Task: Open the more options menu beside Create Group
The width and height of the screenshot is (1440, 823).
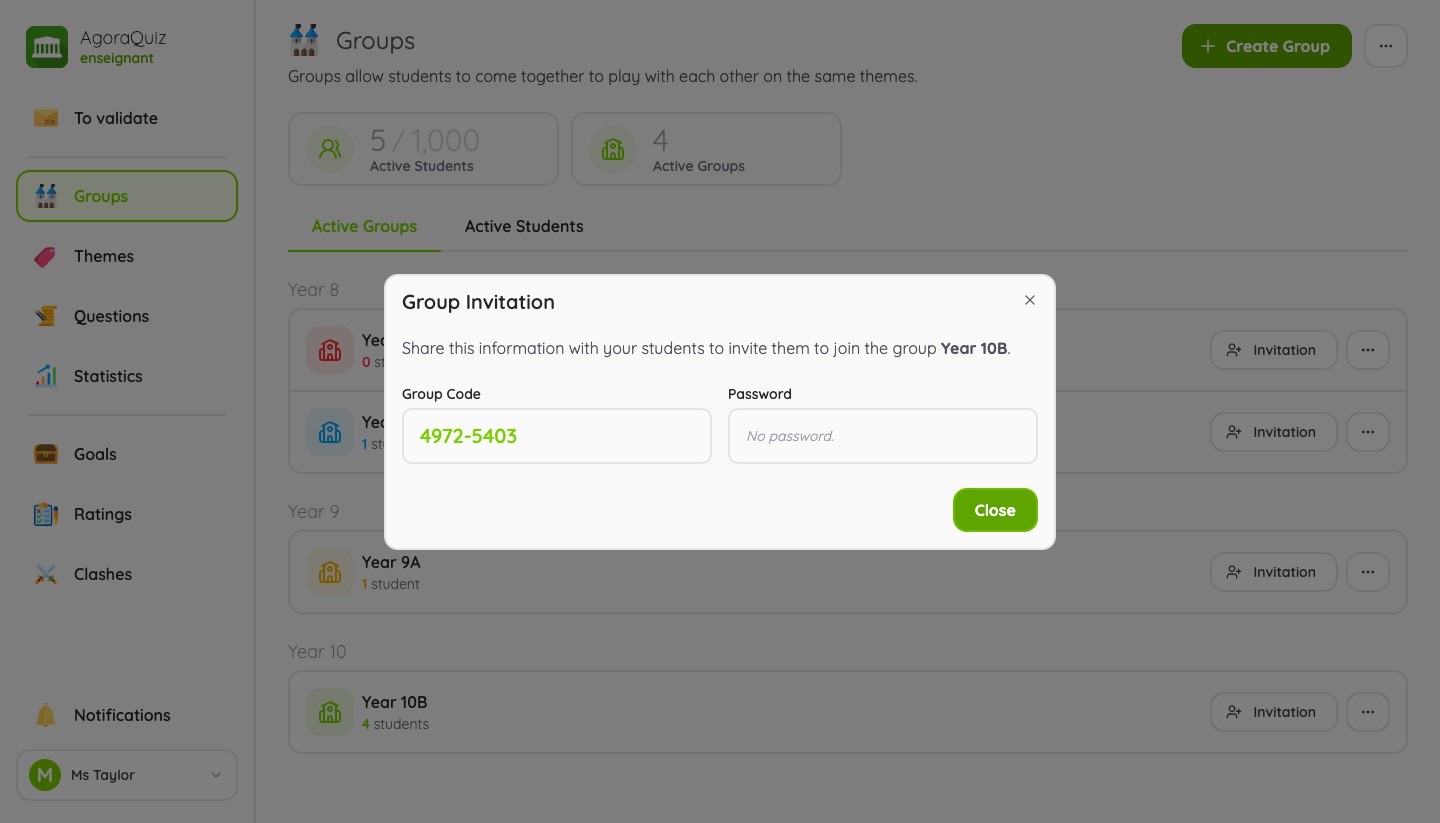Action: pos(1386,46)
